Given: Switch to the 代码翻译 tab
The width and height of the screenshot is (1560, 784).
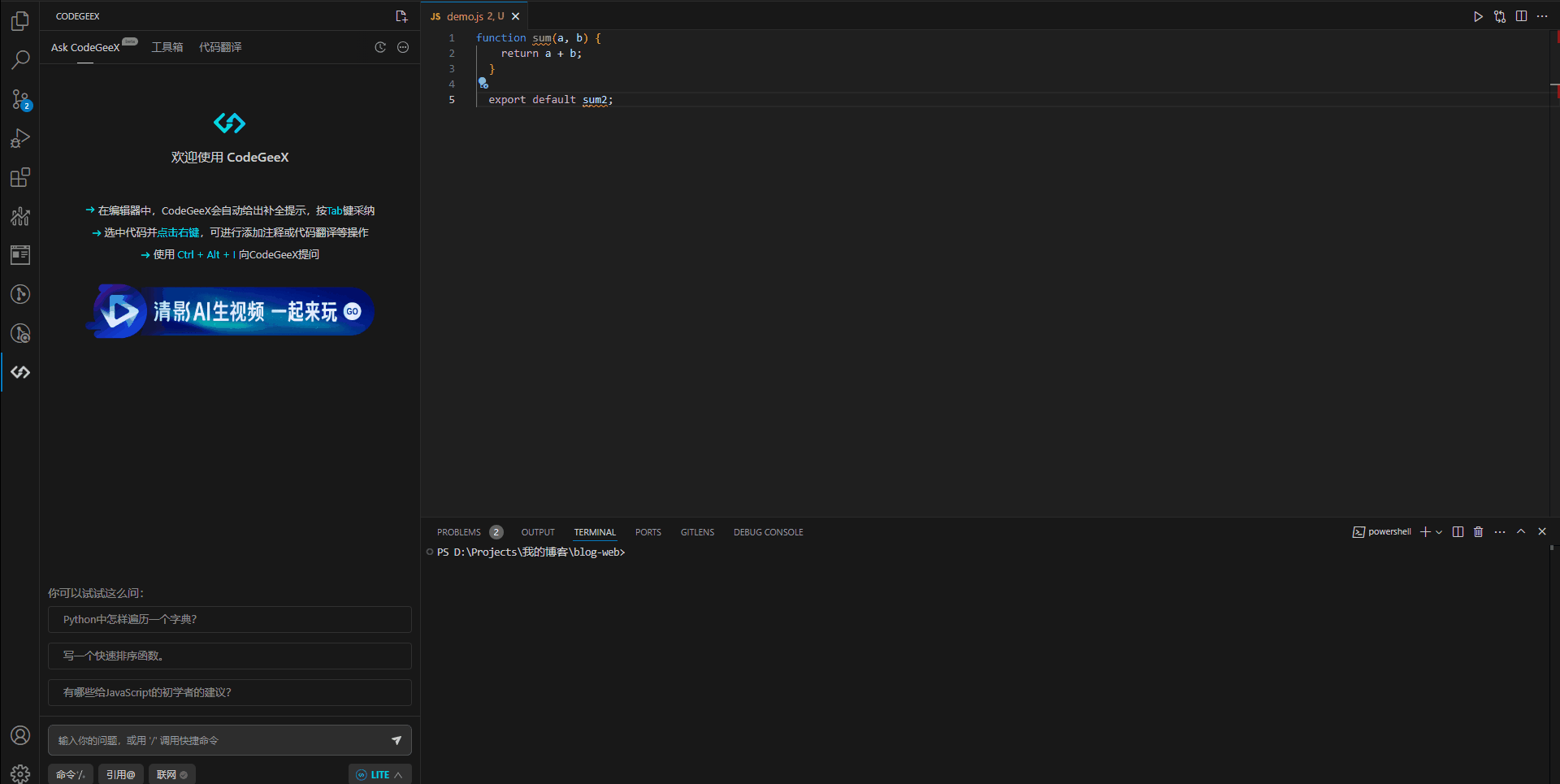Looking at the screenshot, I should (220, 48).
